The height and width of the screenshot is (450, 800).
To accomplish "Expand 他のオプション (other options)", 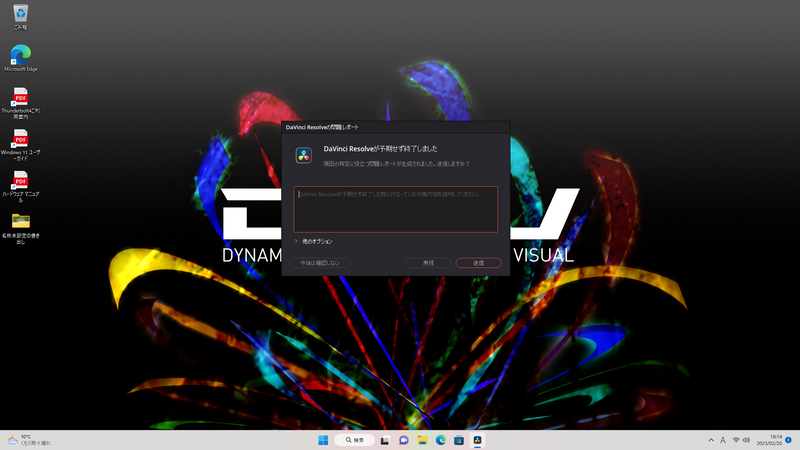I will pyautogui.click(x=313, y=241).
